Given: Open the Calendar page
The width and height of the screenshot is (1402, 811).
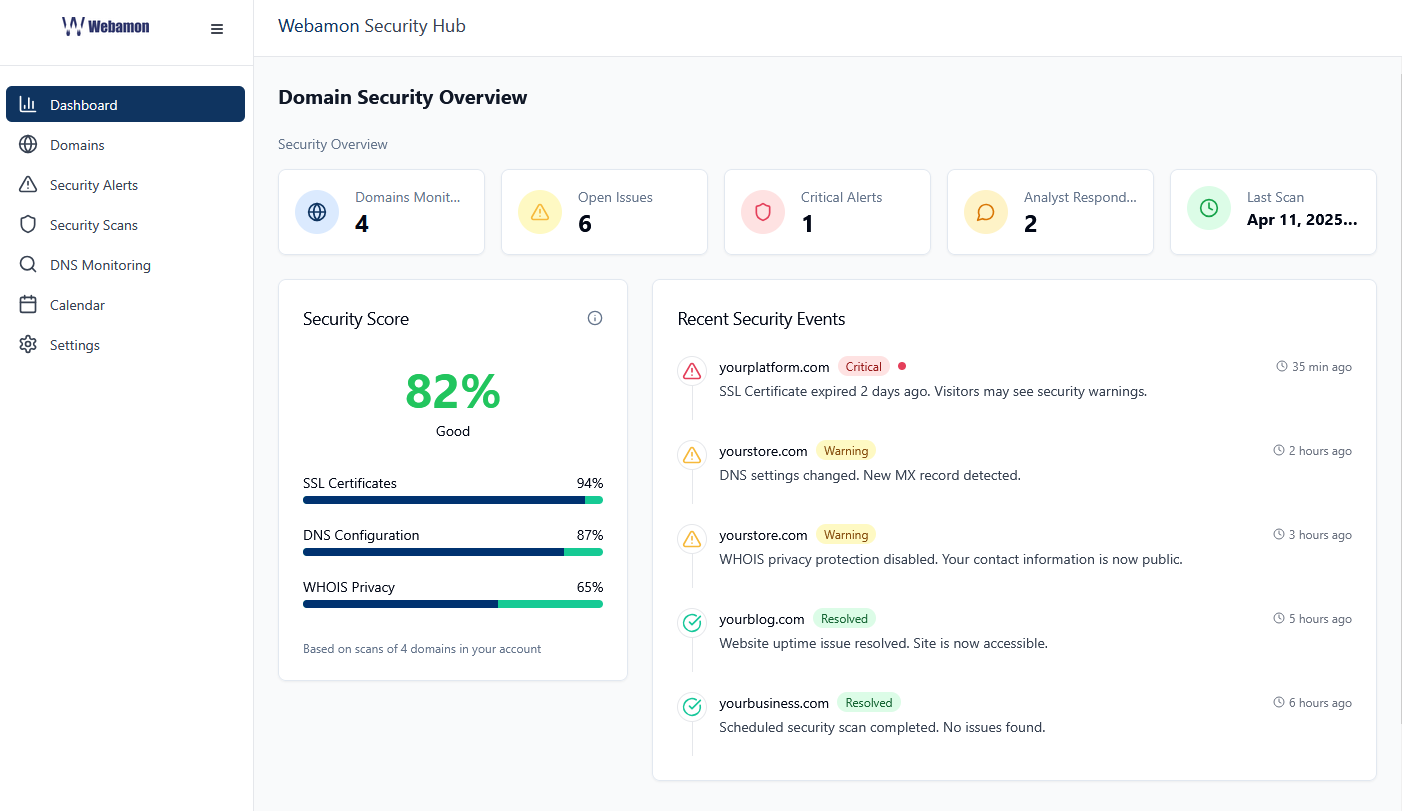Looking at the screenshot, I should (125, 305).
